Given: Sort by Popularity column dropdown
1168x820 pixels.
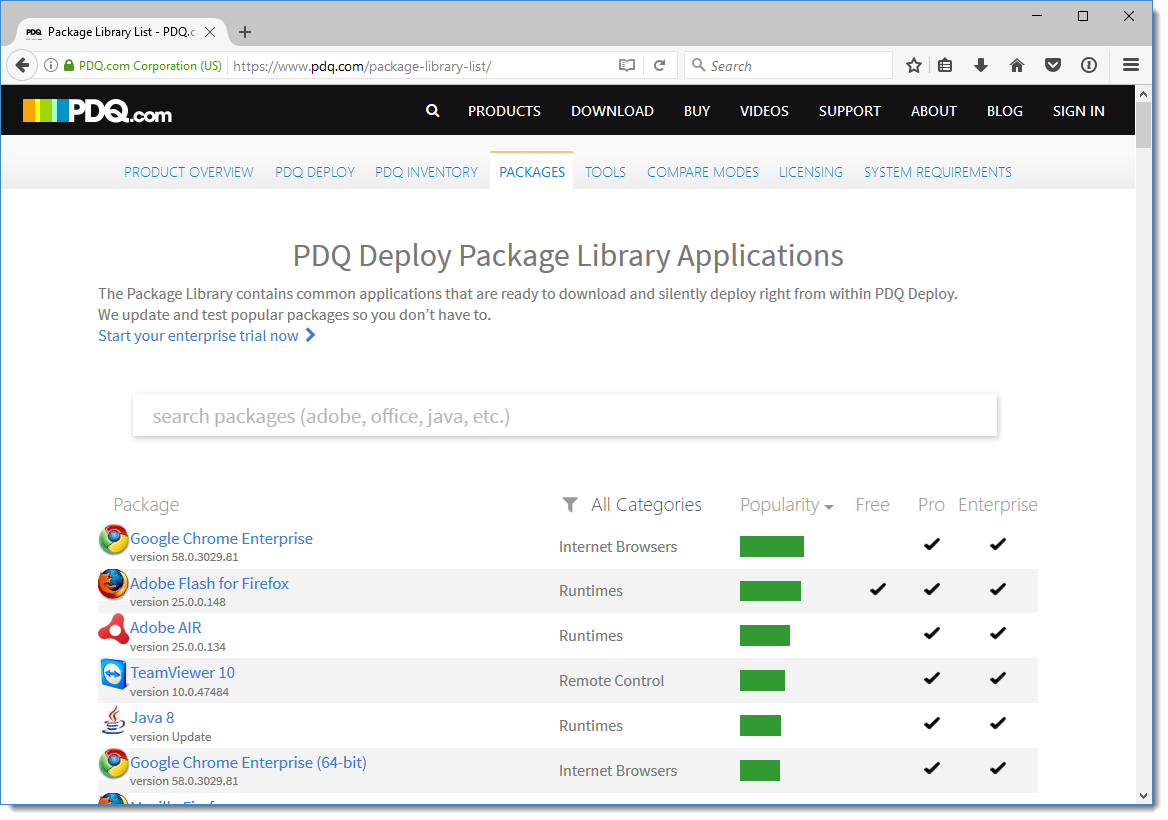Looking at the screenshot, I should pos(786,505).
